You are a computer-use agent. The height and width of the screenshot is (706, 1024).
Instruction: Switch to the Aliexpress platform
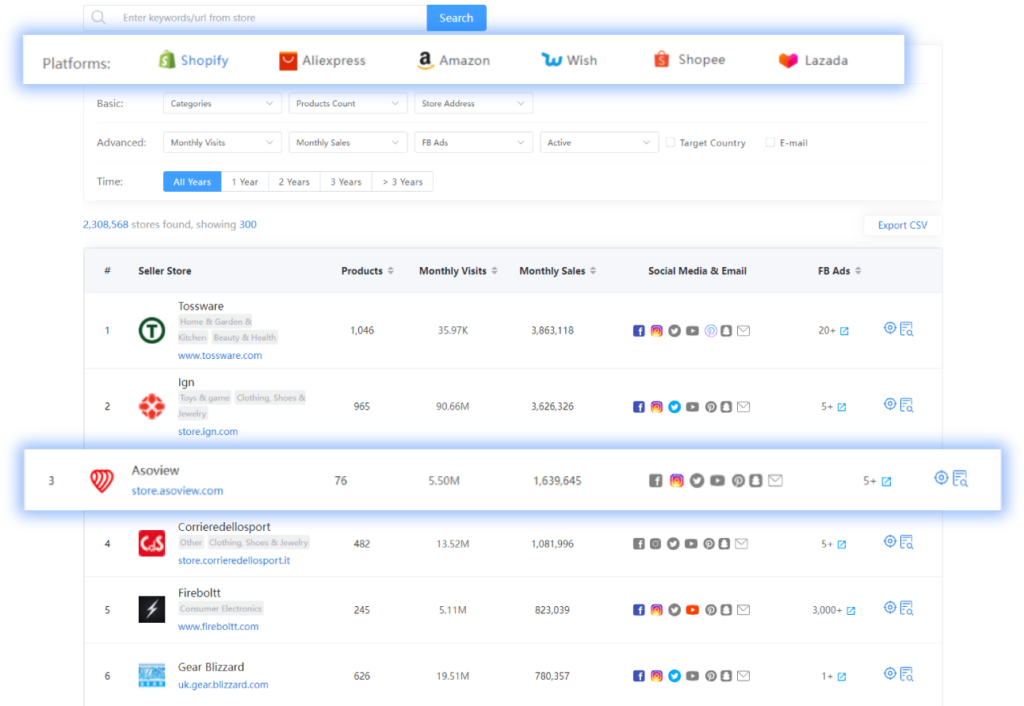[322, 60]
